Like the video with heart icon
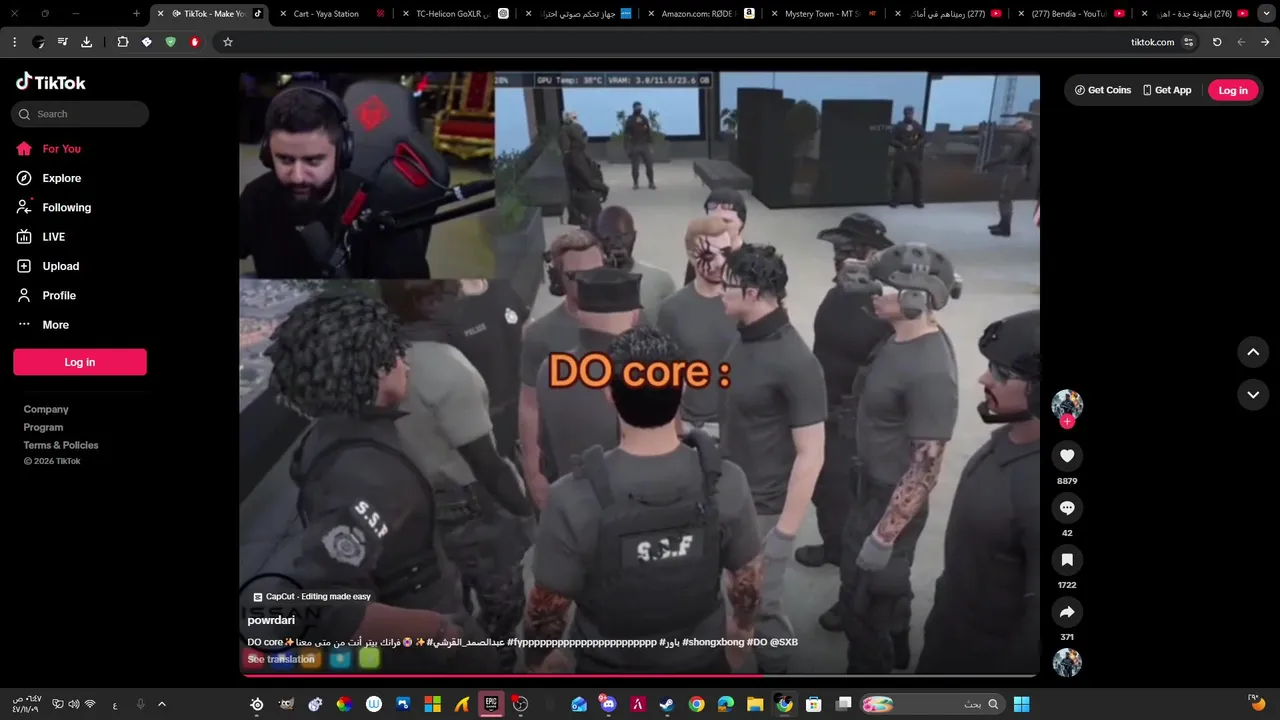This screenshot has width=1280, height=720. pyautogui.click(x=1067, y=456)
